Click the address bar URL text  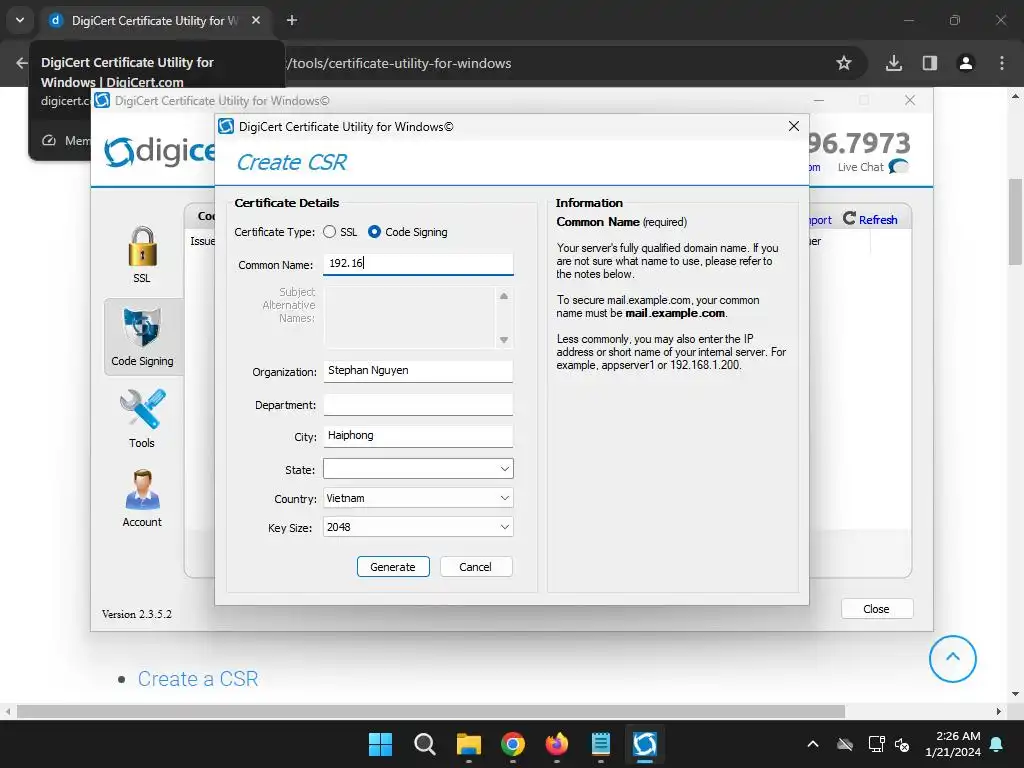[399, 63]
